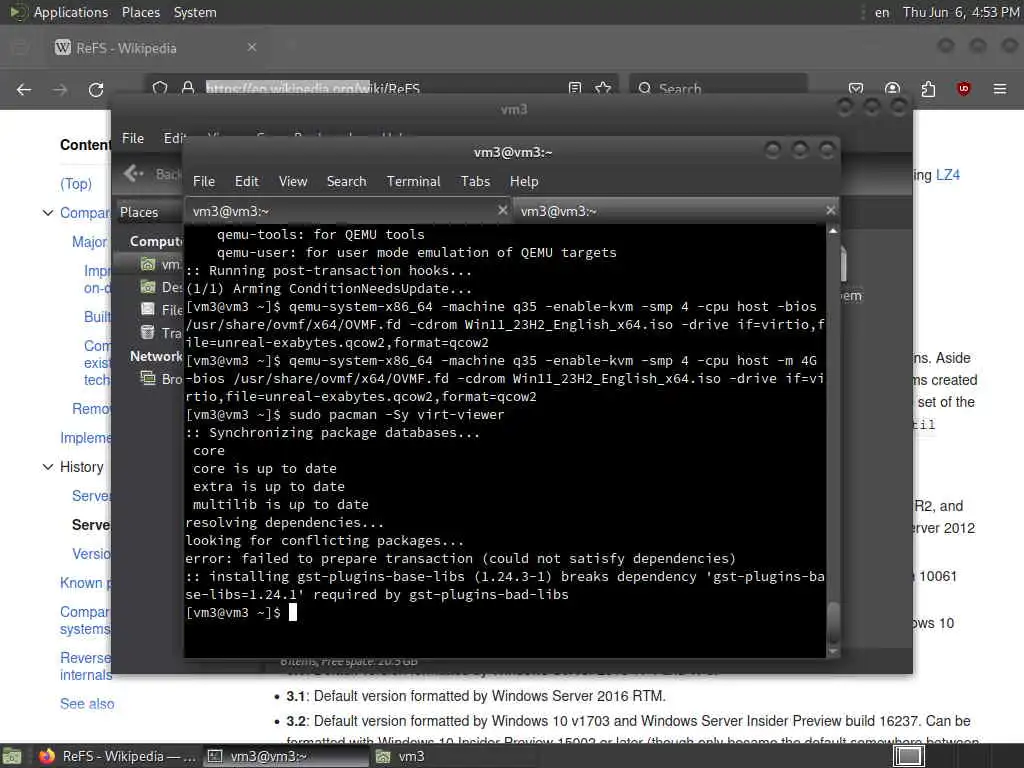Open the clock showing Thu Jun 6
Viewport: 1024px width, 768px height.
point(961,12)
